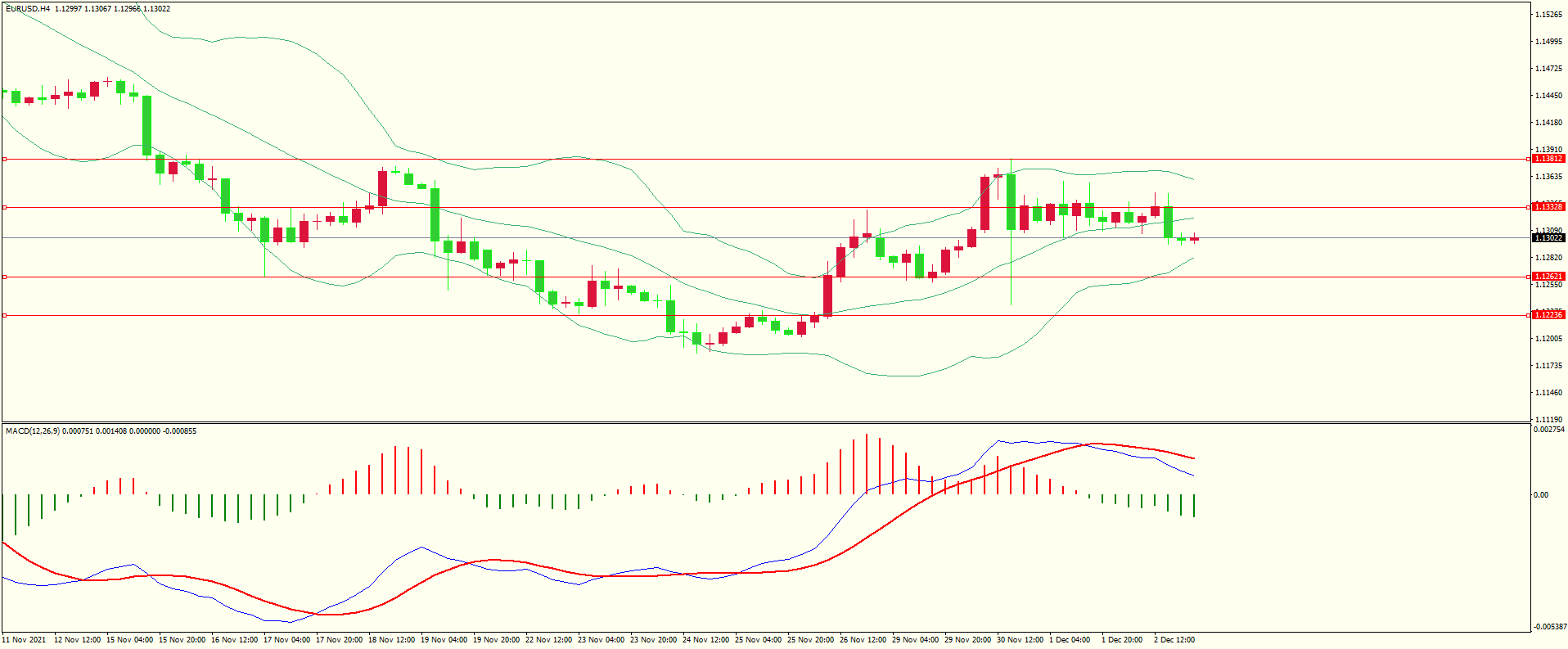Click the 18 Nov 12:00 time label
Image resolution: width=1568 pixels, height=649 pixels.
pos(391,640)
